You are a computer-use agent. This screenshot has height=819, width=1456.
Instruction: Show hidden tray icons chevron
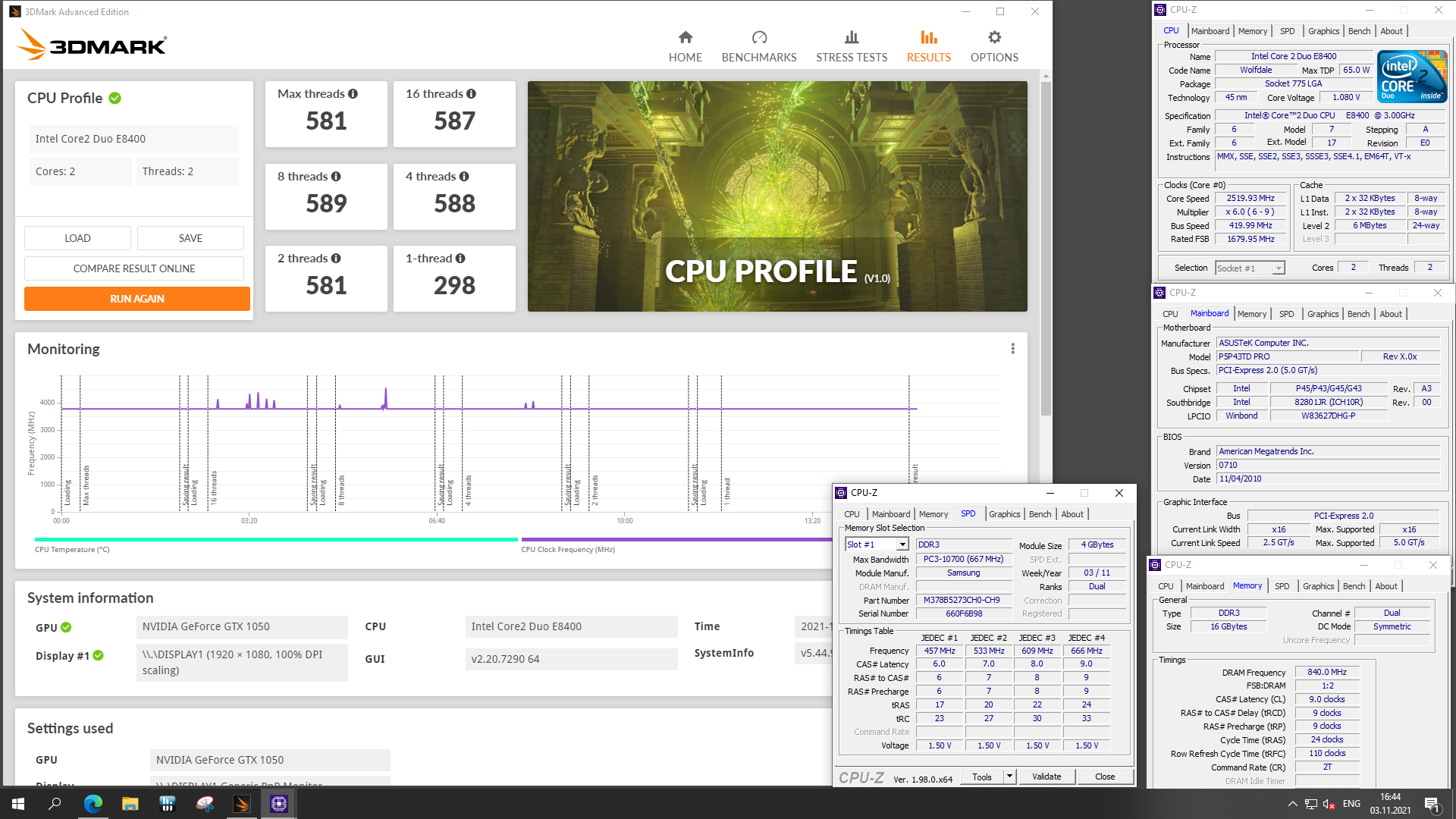click(1292, 804)
